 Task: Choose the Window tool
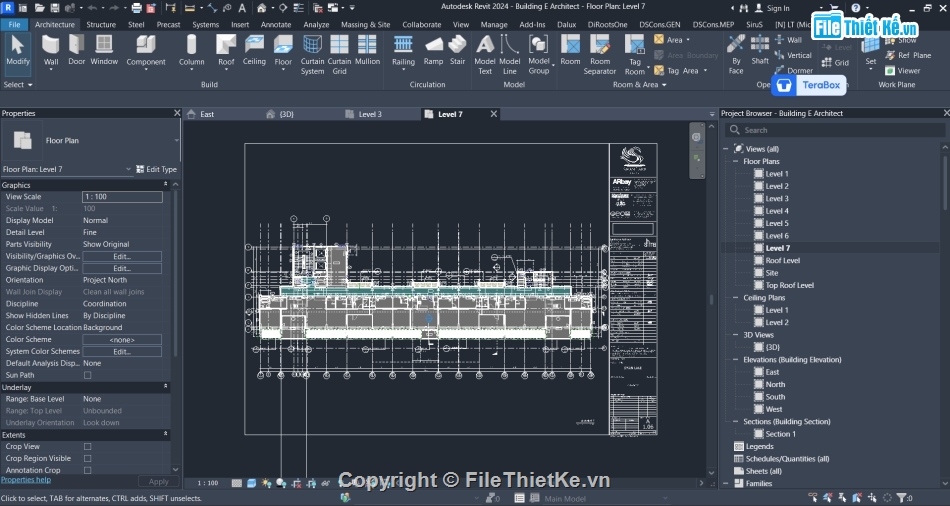104,51
